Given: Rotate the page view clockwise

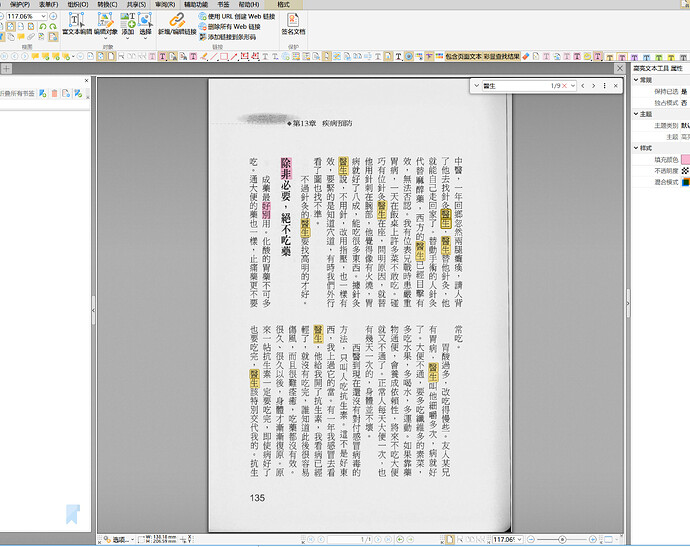Looking at the screenshot, I should coord(53,27).
